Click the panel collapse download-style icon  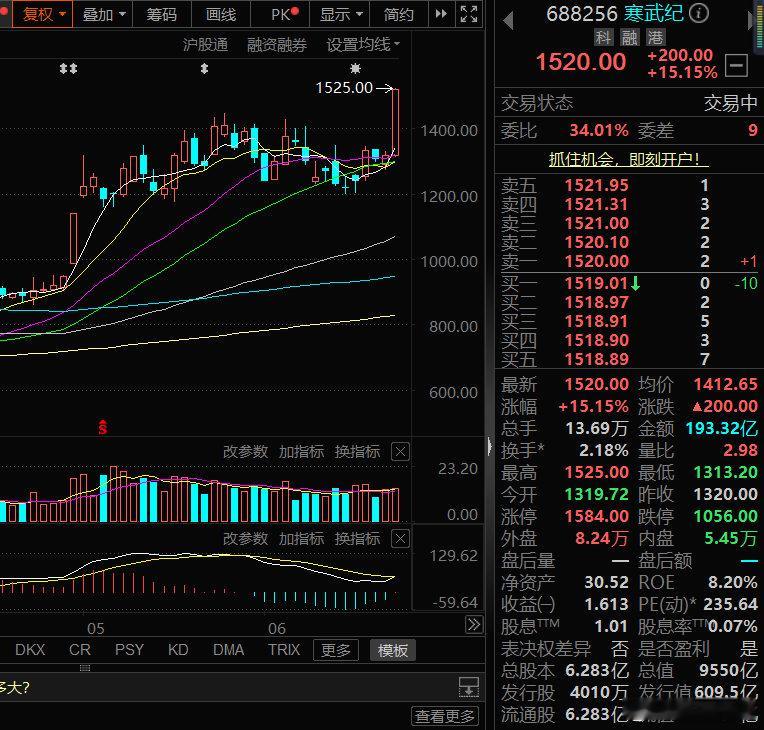(x=469, y=687)
